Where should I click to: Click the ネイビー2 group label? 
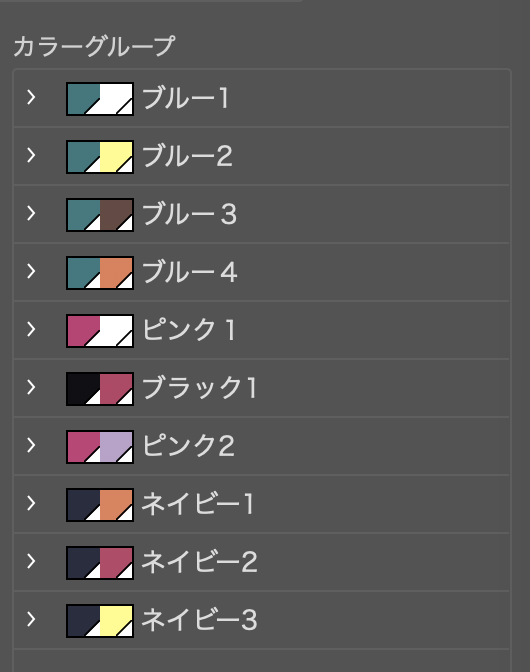pyautogui.click(x=199, y=562)
